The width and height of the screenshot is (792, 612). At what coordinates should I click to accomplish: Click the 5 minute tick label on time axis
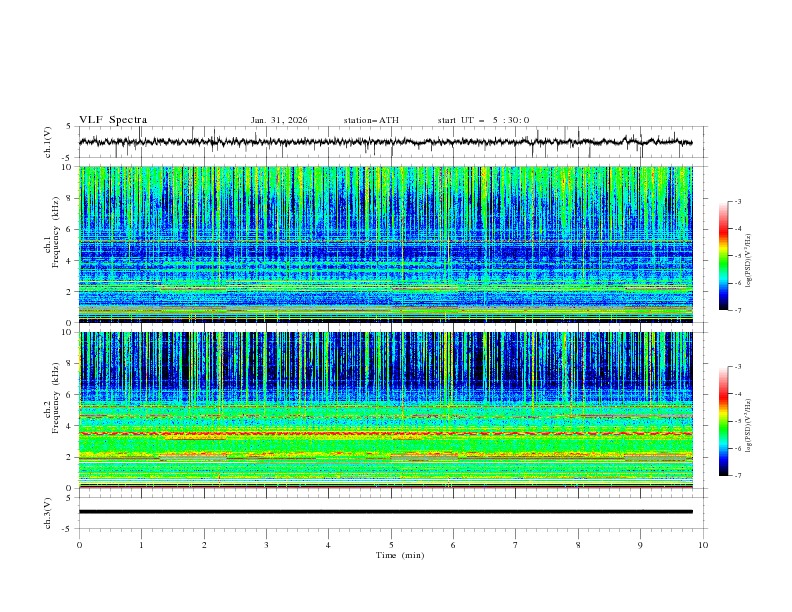(x=391, y=545)
